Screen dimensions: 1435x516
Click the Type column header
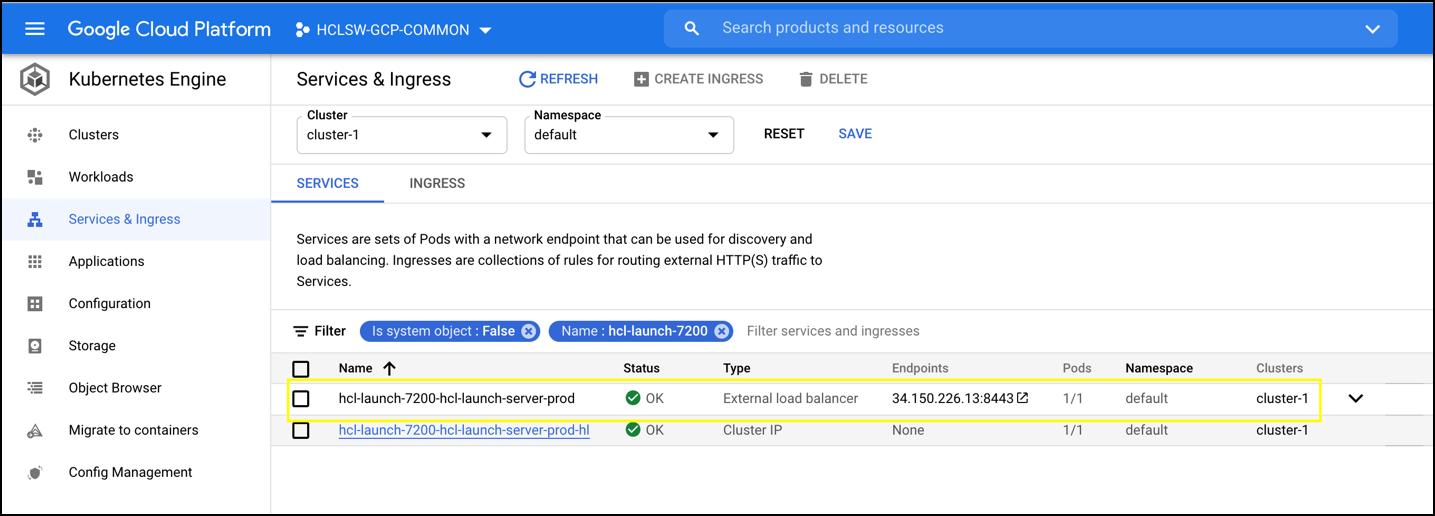tap(737, 368)
